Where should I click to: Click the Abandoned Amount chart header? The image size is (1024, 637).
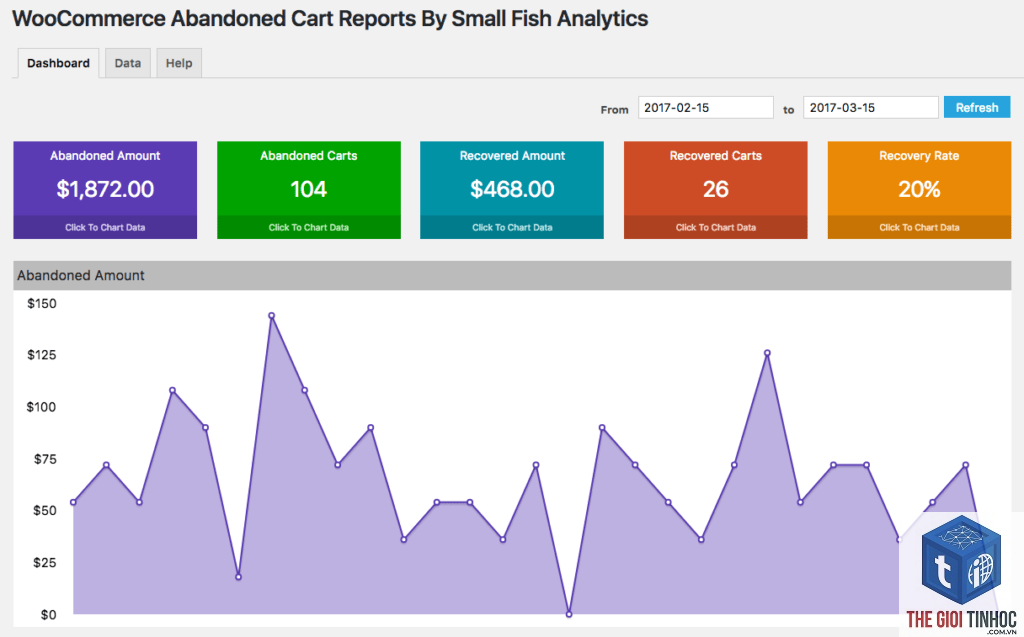pos(512,276)
